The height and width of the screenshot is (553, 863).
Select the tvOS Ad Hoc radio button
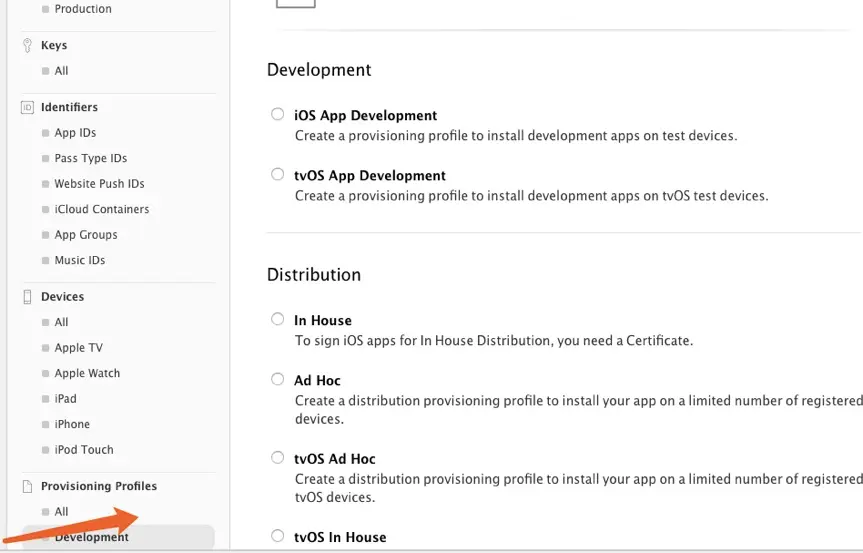click(x=277, y=457)
